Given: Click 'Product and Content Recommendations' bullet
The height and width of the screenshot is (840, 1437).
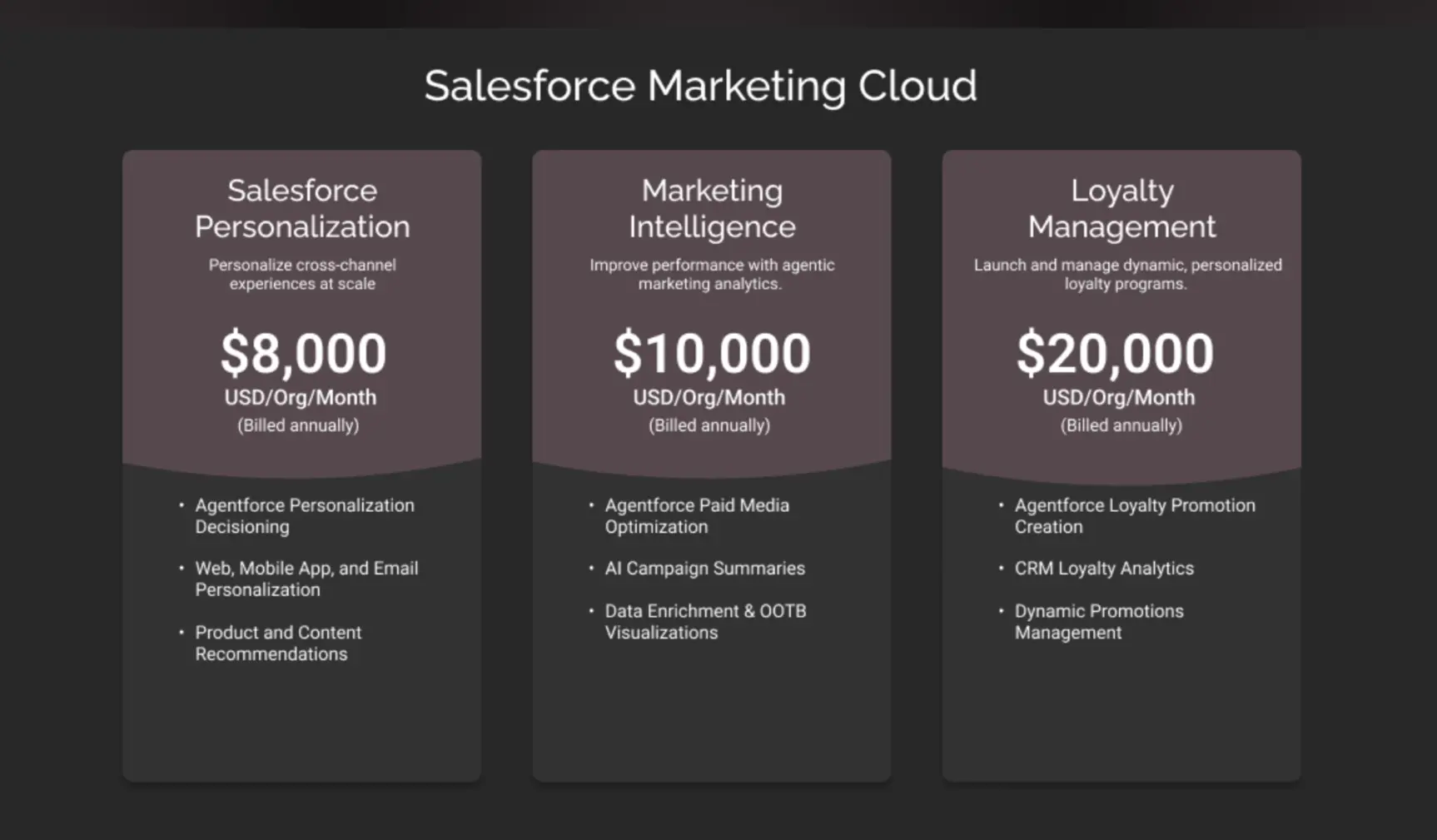Looking at the screenshot, I should 278,643.
